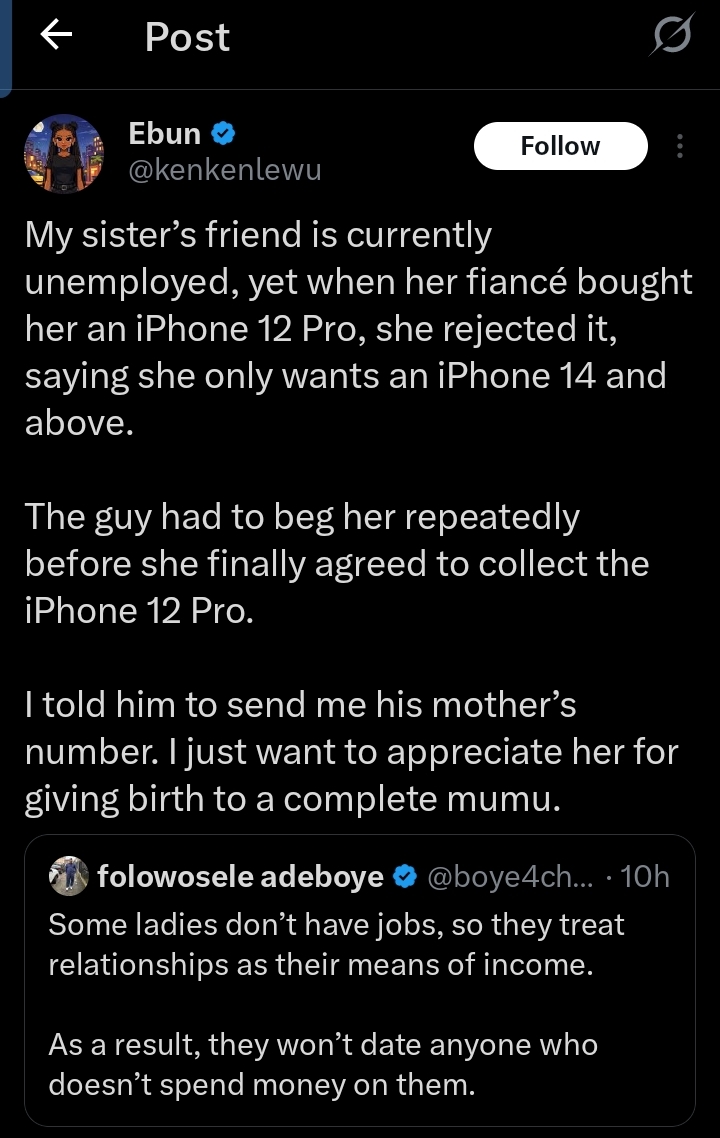Tap quoted text beginning "As a result"
This screenshot has height=1138, width=720.
(x=323, y=1065)
